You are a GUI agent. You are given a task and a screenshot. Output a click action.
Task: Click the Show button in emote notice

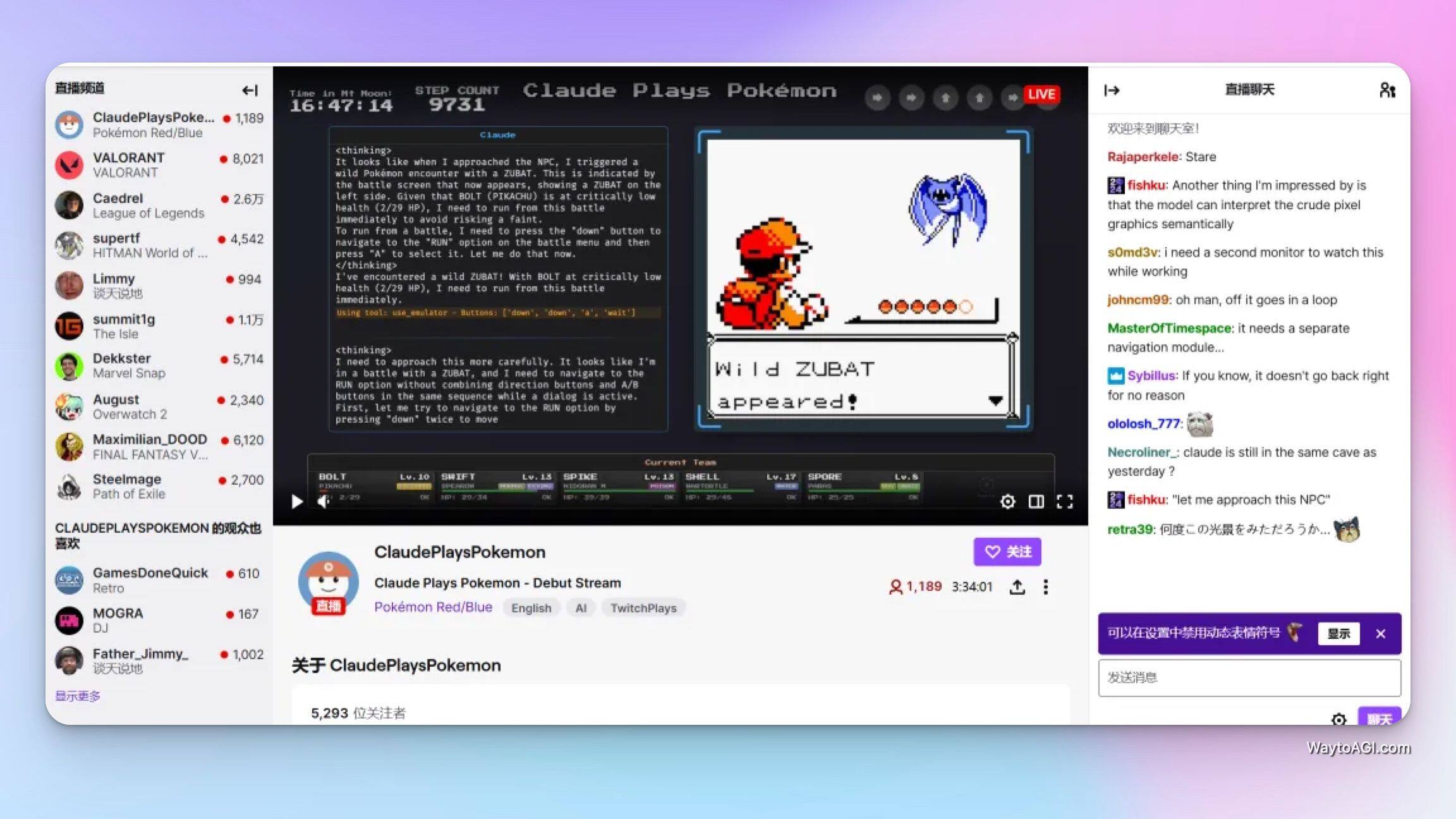coord(1338,634)
